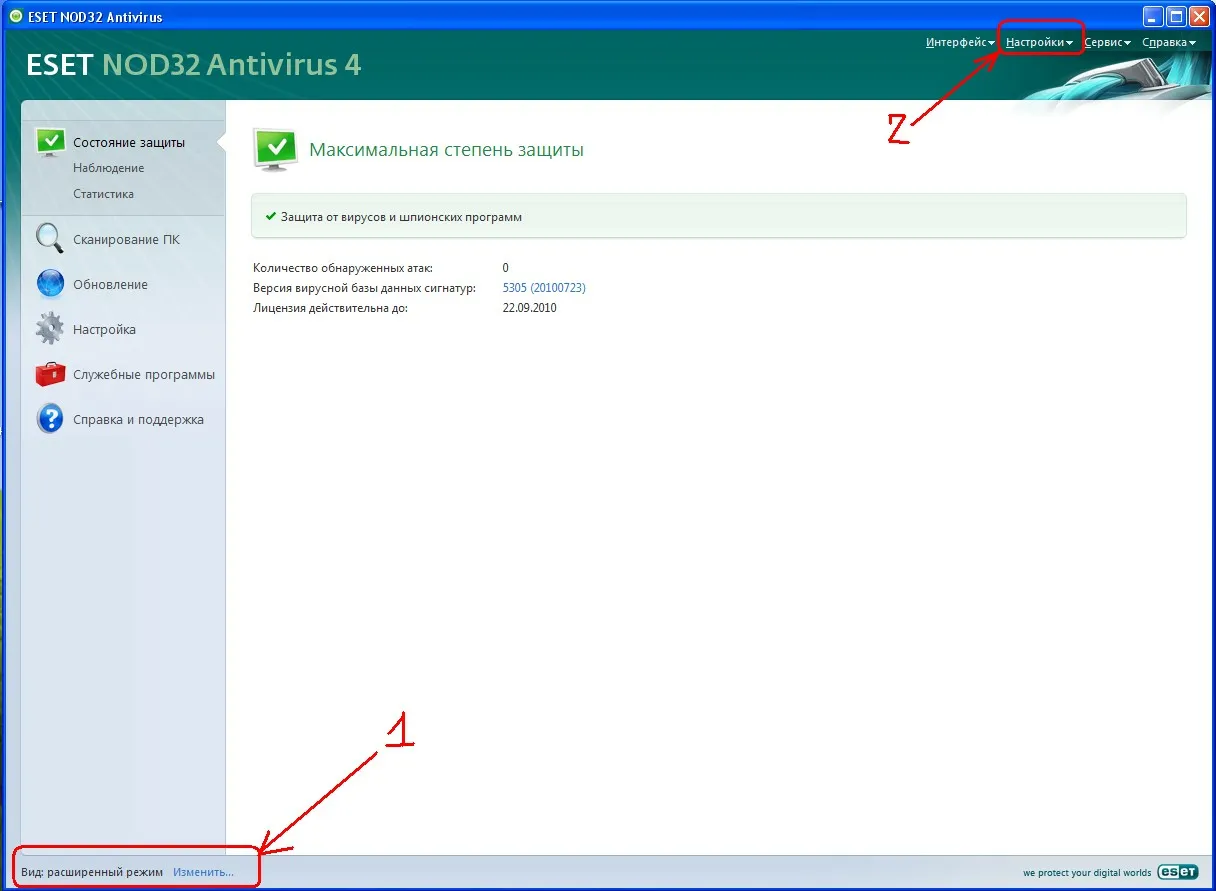Image resolution: width=1216 pixels, height=891 pixels.
Task: Click the blue question mark help icon
Action: pos(50,420)
